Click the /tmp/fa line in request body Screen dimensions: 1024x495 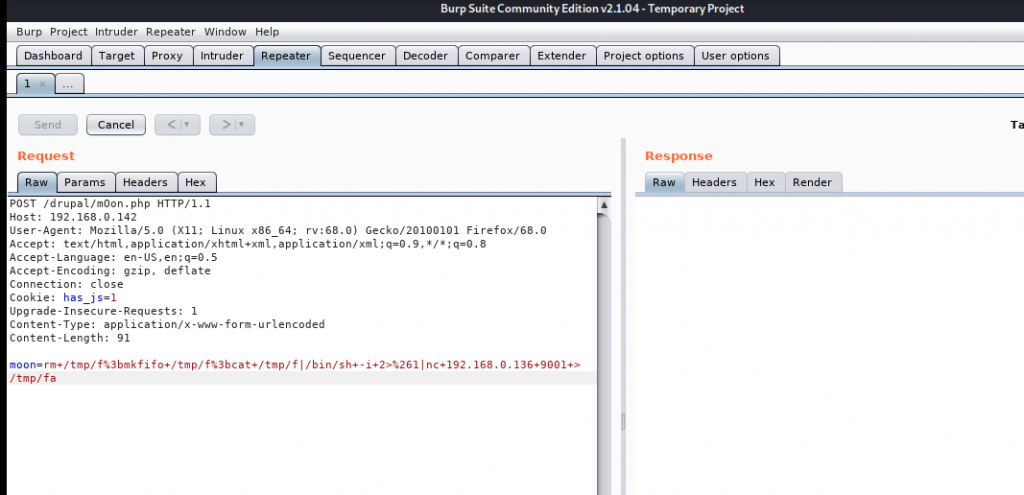tap(33, 378)
